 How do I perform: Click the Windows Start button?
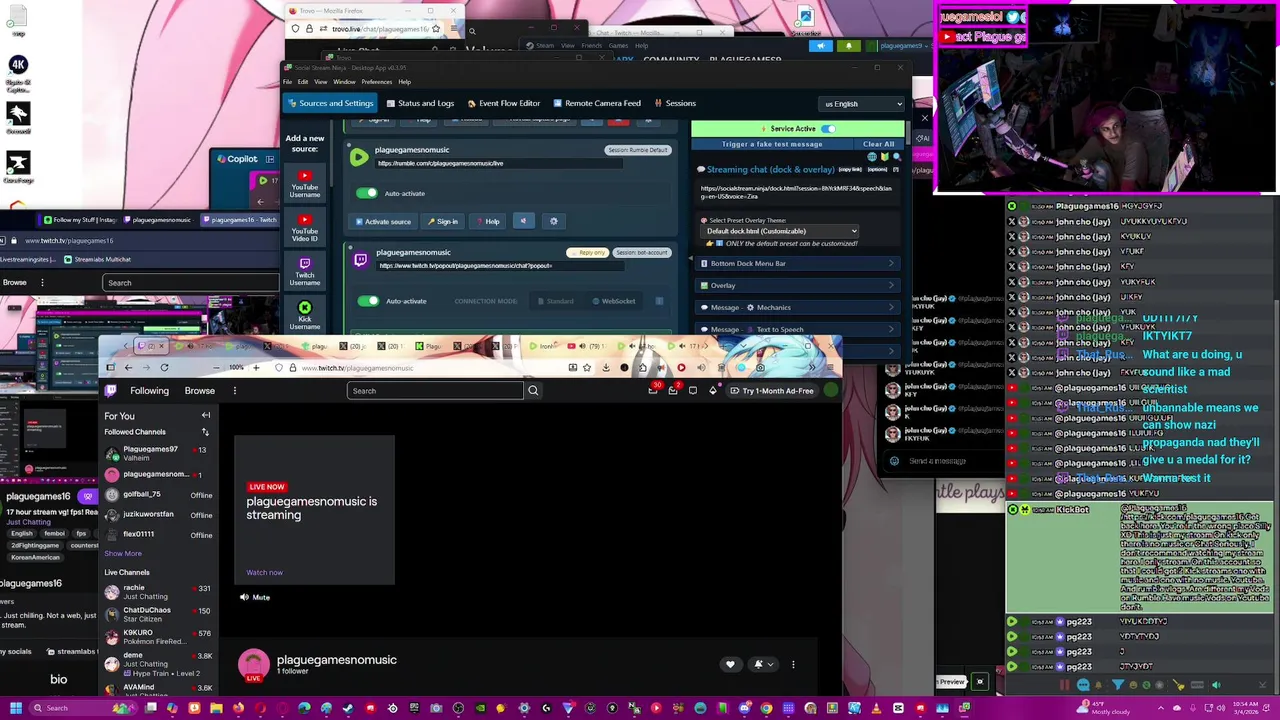pyautogui.click(x=15, y=708)
